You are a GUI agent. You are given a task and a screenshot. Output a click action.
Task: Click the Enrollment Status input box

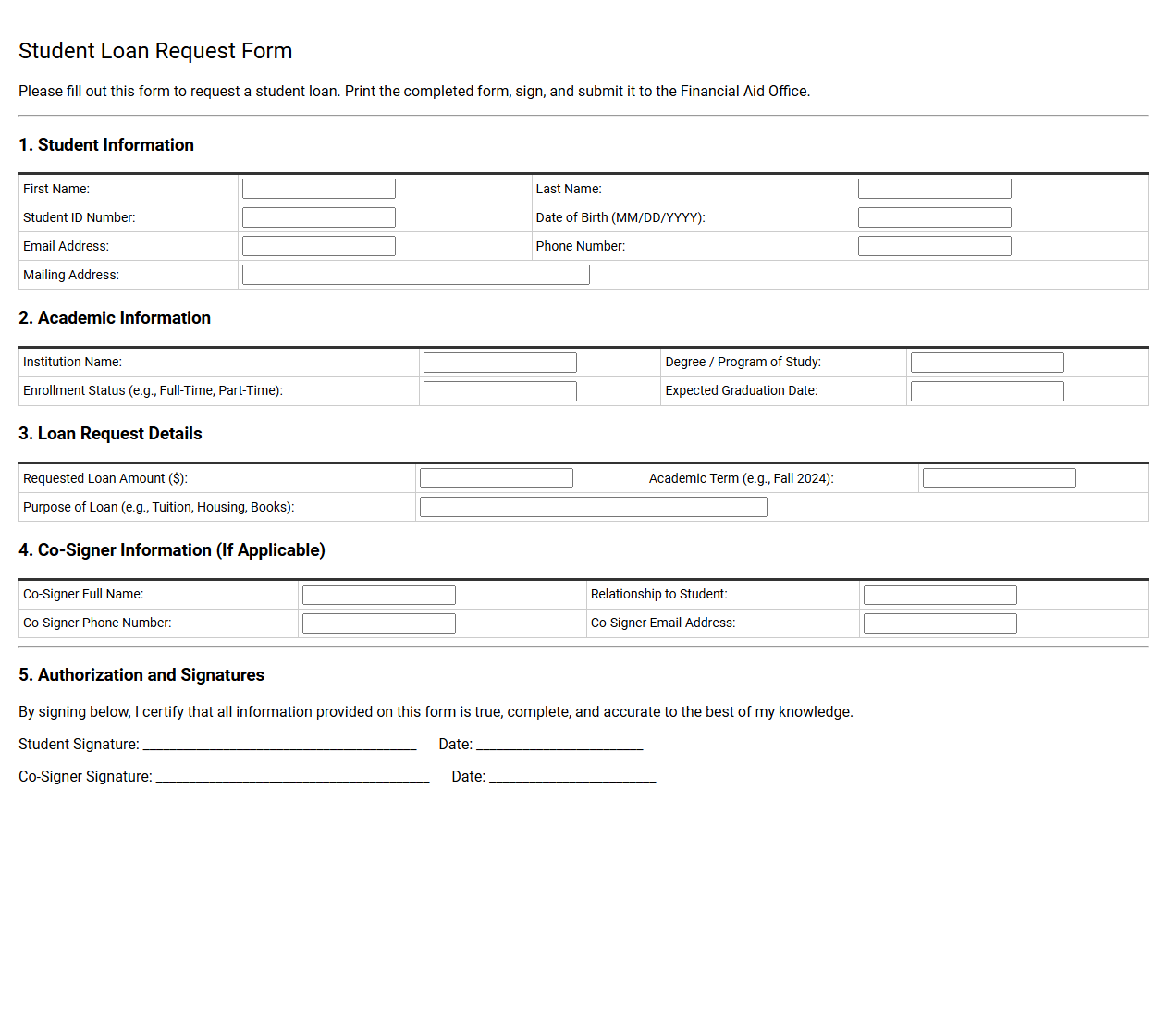click(x=500, y=391)
